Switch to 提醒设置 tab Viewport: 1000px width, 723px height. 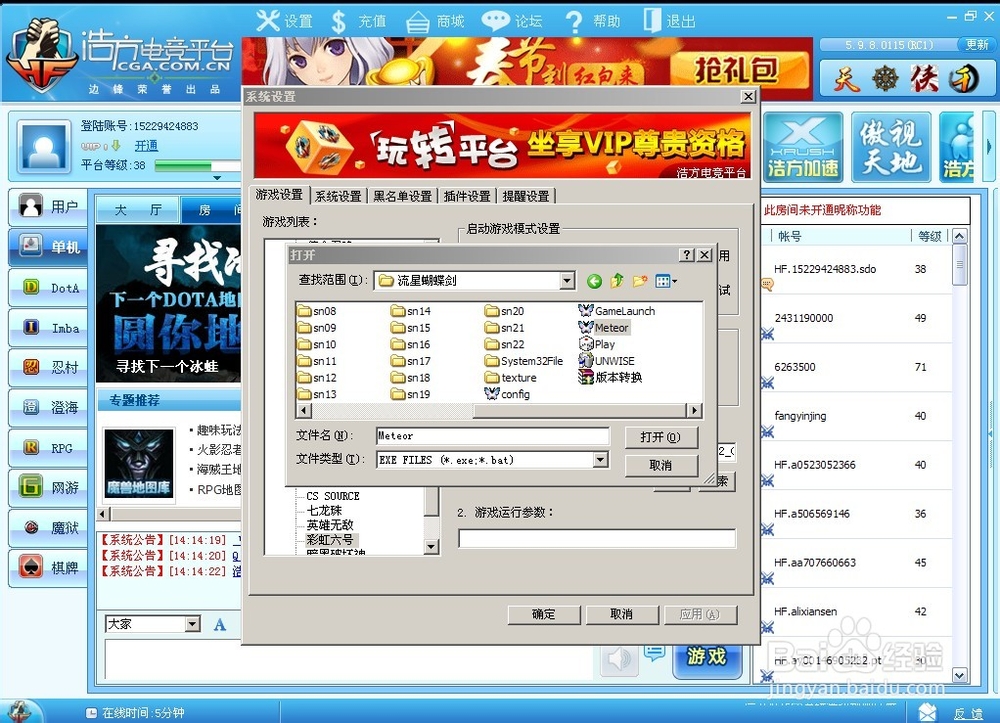pyautogui.click(x=526, y=196)
